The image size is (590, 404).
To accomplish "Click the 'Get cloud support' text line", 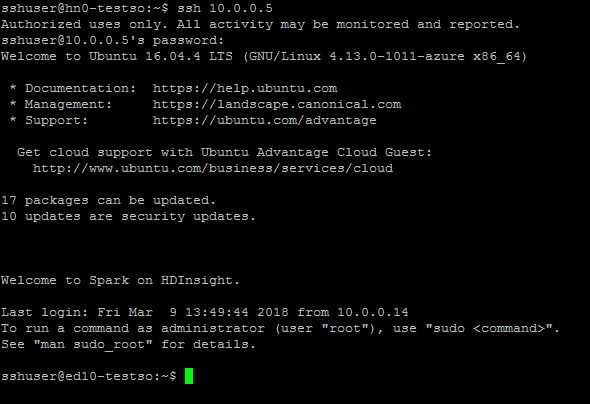I will click(224, 152).
